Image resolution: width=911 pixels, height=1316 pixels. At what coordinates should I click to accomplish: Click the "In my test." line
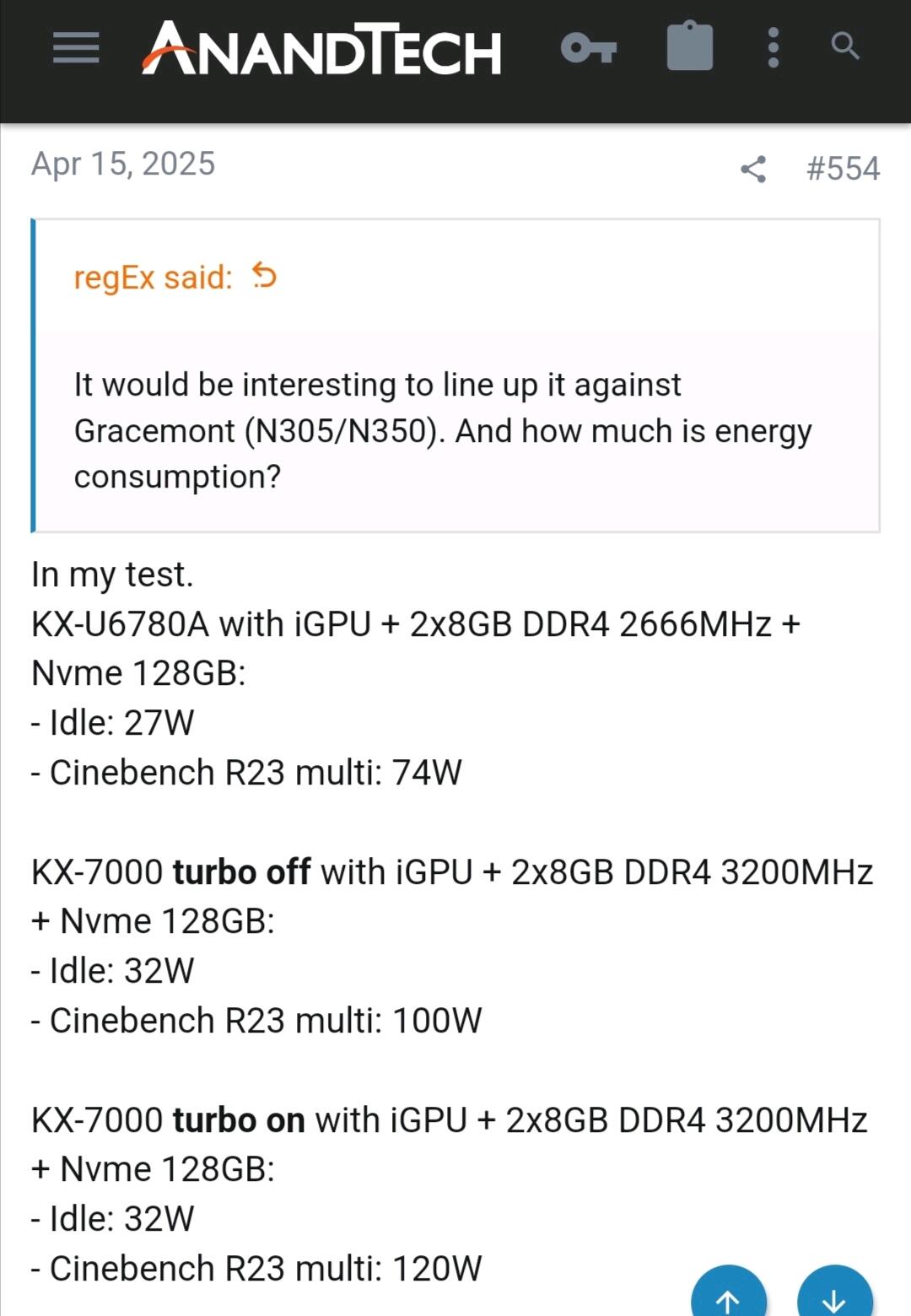pos(112,574)
